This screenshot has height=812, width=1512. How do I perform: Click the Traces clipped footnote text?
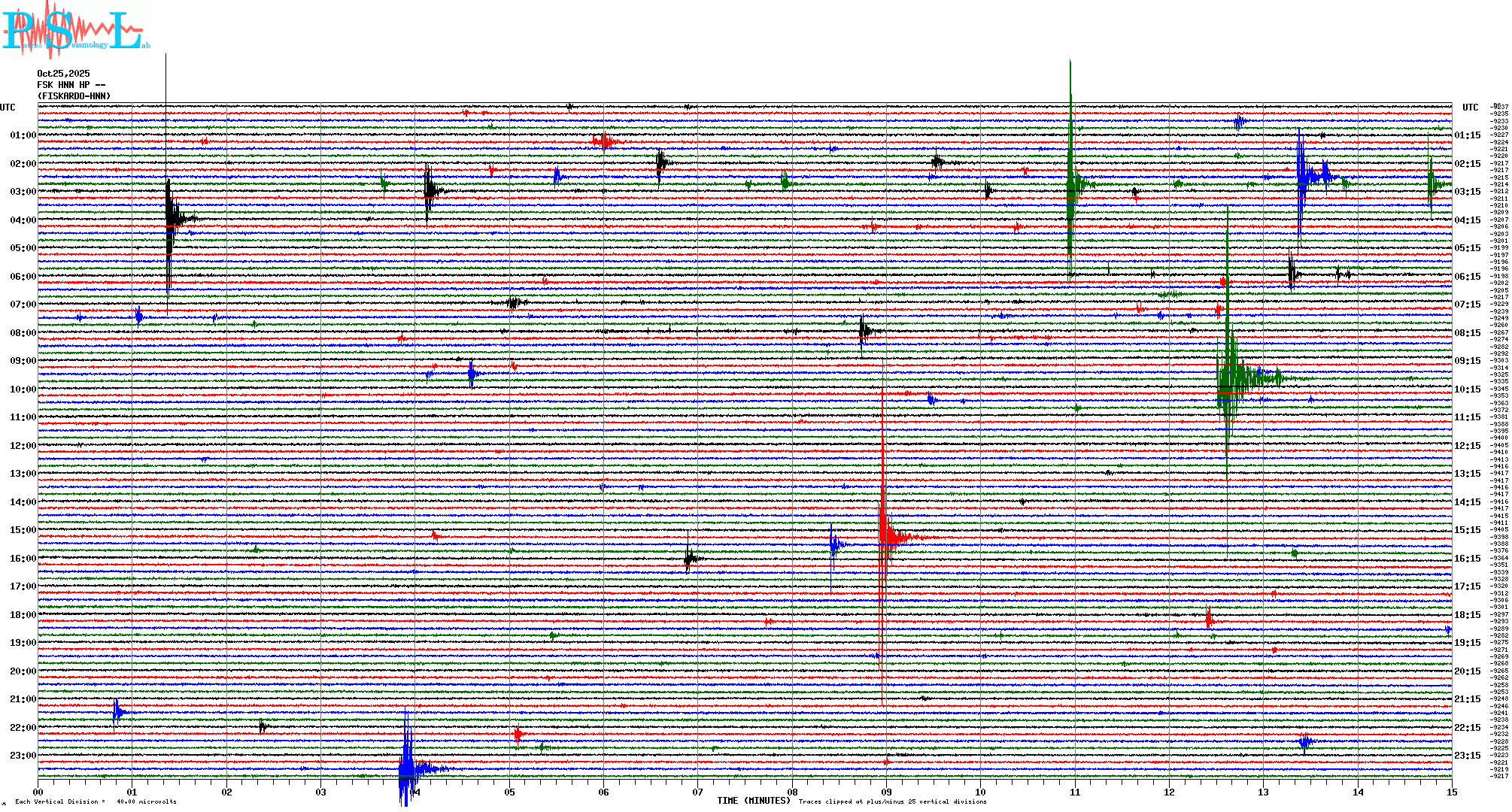[x=892, y=801]
